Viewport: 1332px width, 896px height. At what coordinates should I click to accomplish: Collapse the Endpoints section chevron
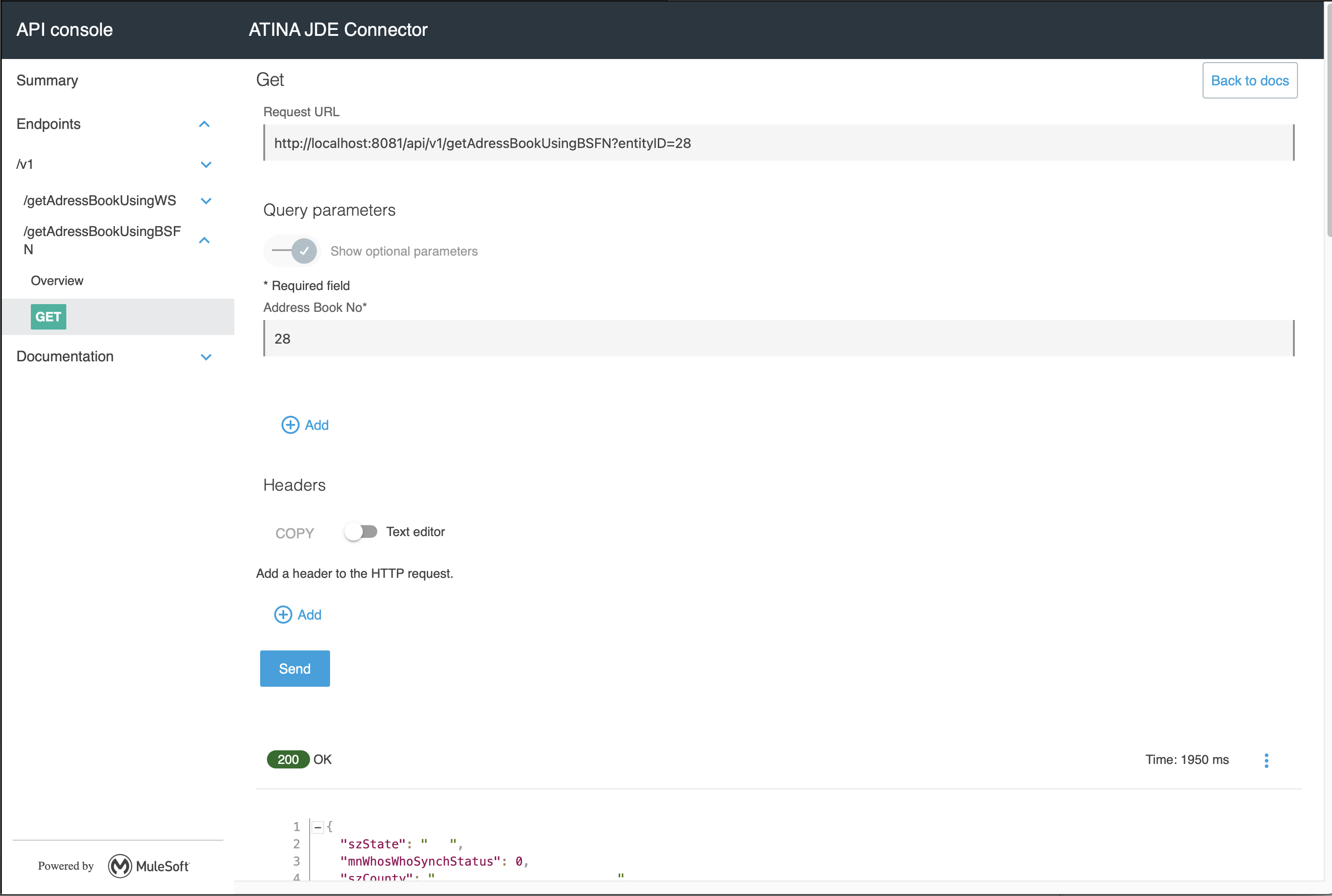(204, 124)
